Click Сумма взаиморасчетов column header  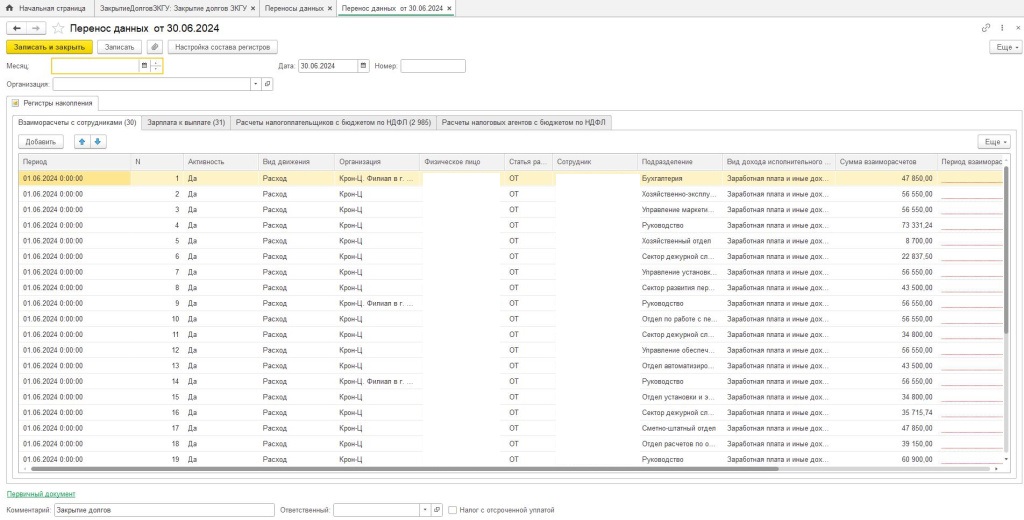click(x=886, y=162)
